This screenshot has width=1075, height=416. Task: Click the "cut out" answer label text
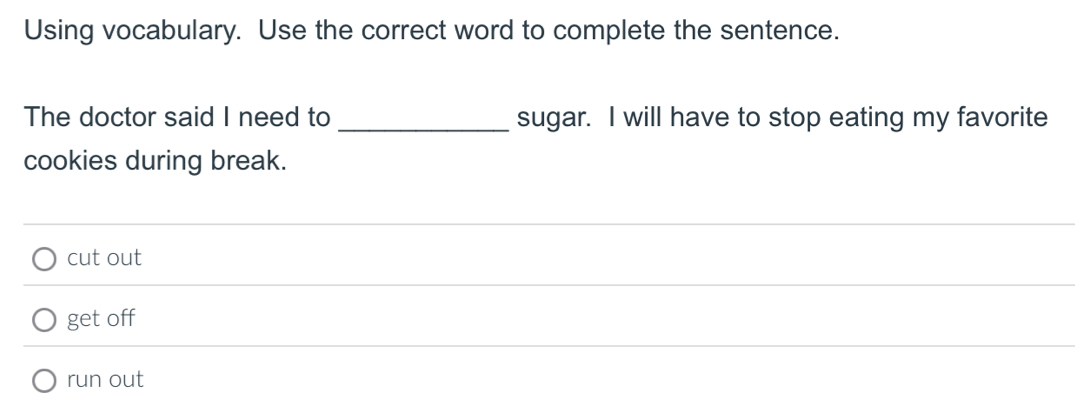104,258
